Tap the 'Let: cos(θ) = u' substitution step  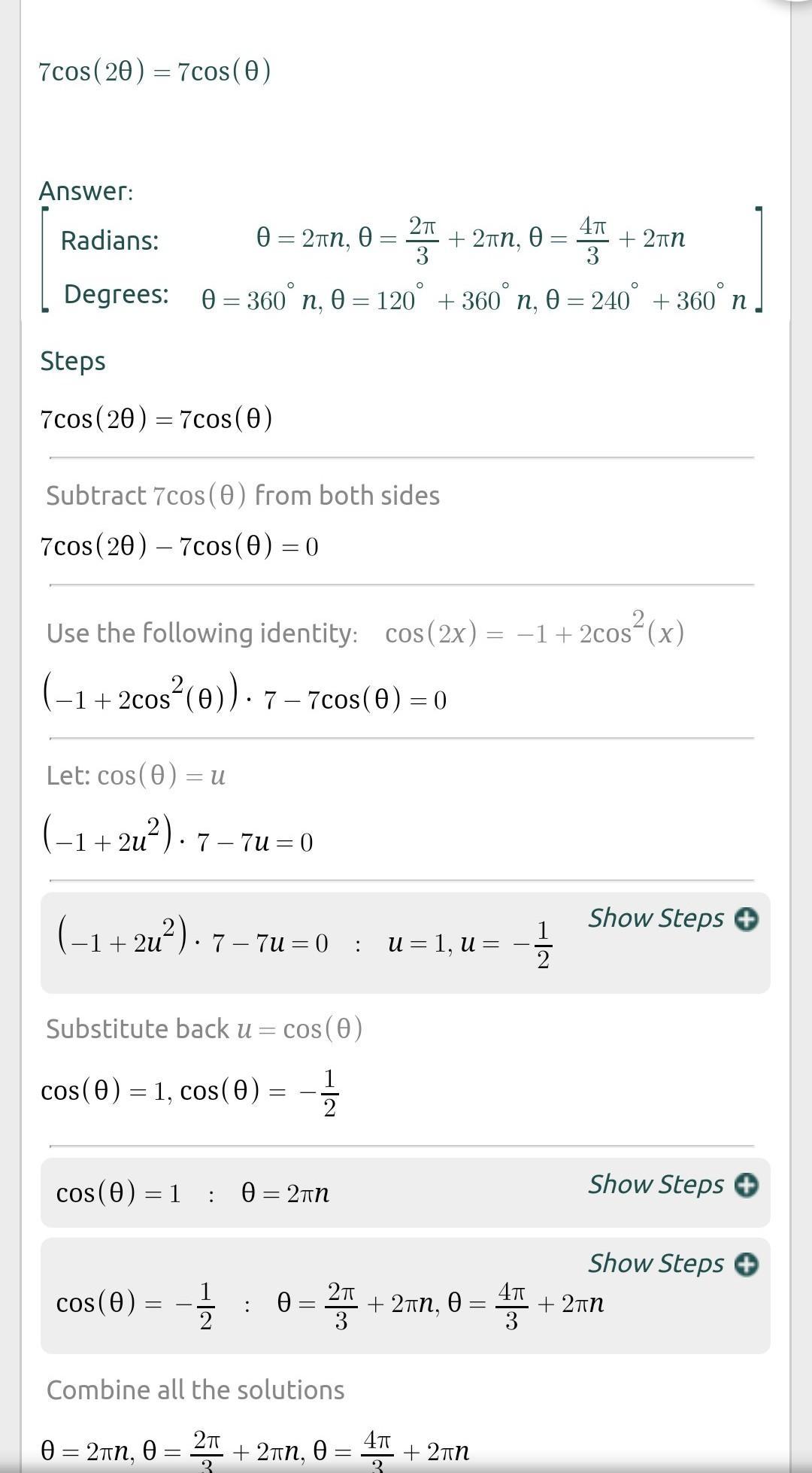135,776
